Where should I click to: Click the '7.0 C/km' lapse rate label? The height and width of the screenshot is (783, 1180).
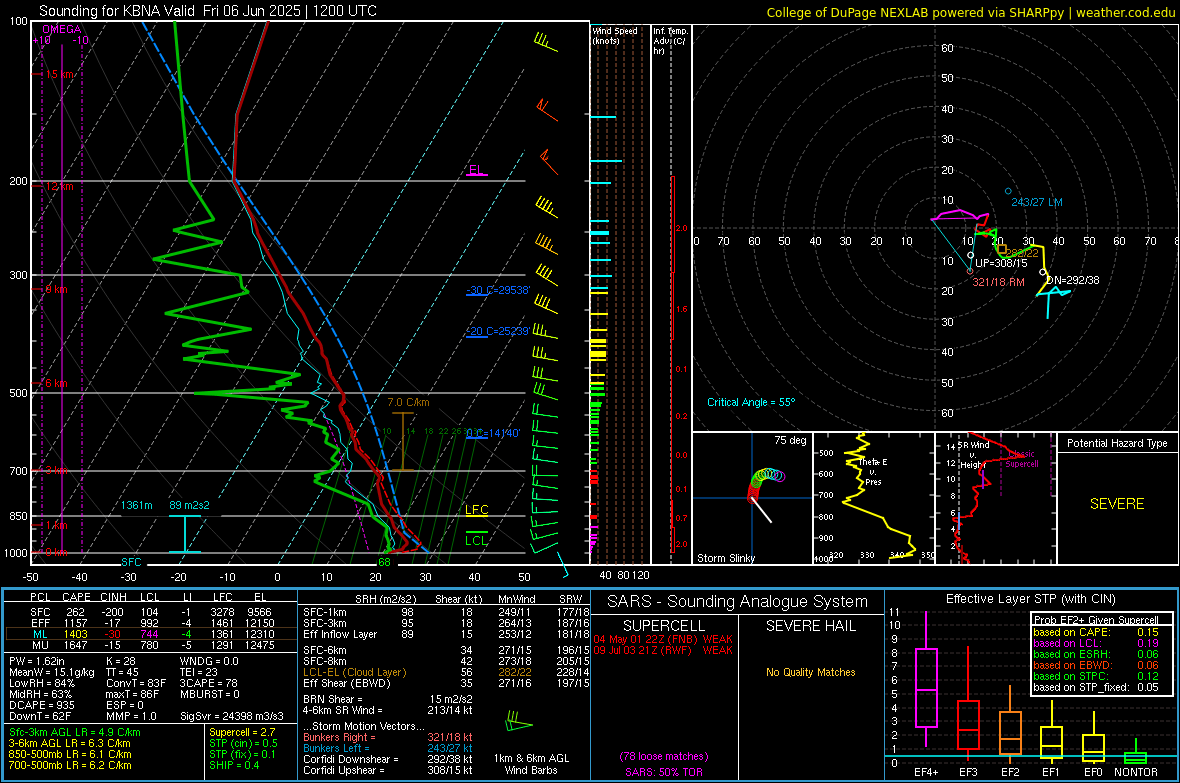coord(408,402)
